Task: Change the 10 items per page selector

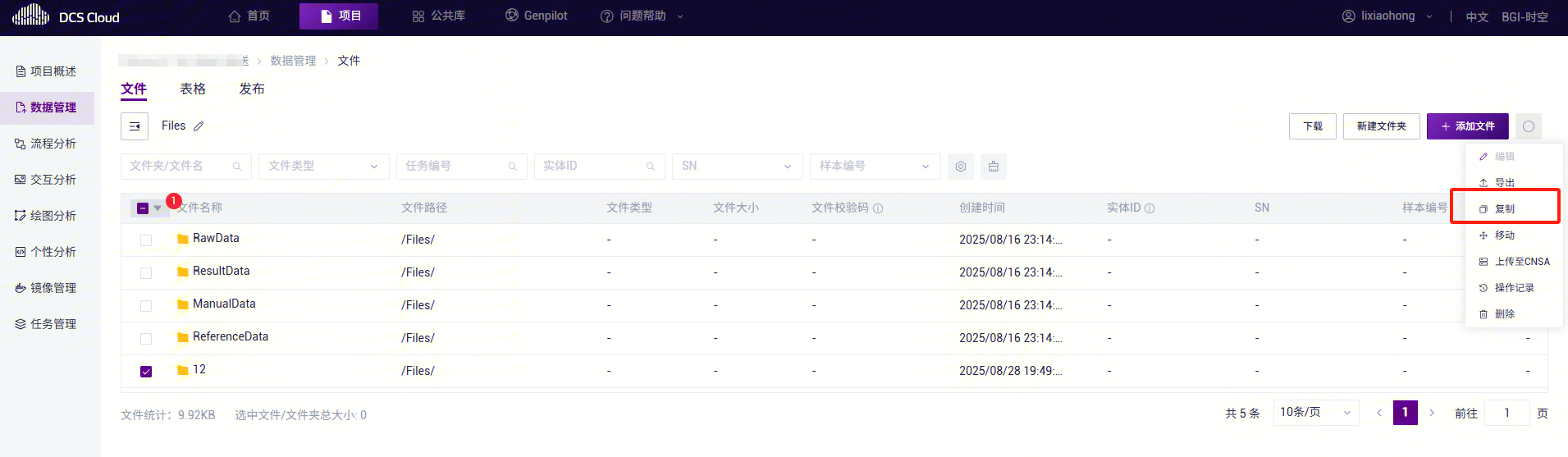Action: coord(1315,413)
